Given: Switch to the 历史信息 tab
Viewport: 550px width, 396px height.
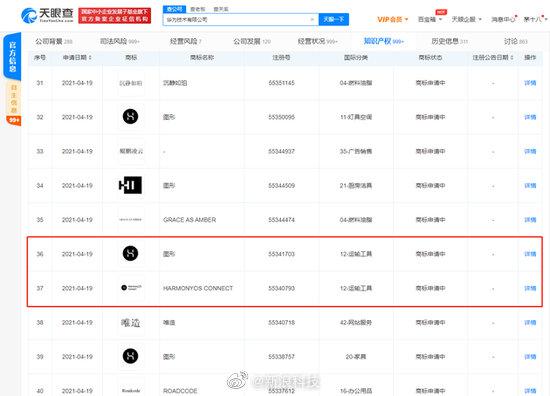Looking at the screenshot, I should 450,41.
